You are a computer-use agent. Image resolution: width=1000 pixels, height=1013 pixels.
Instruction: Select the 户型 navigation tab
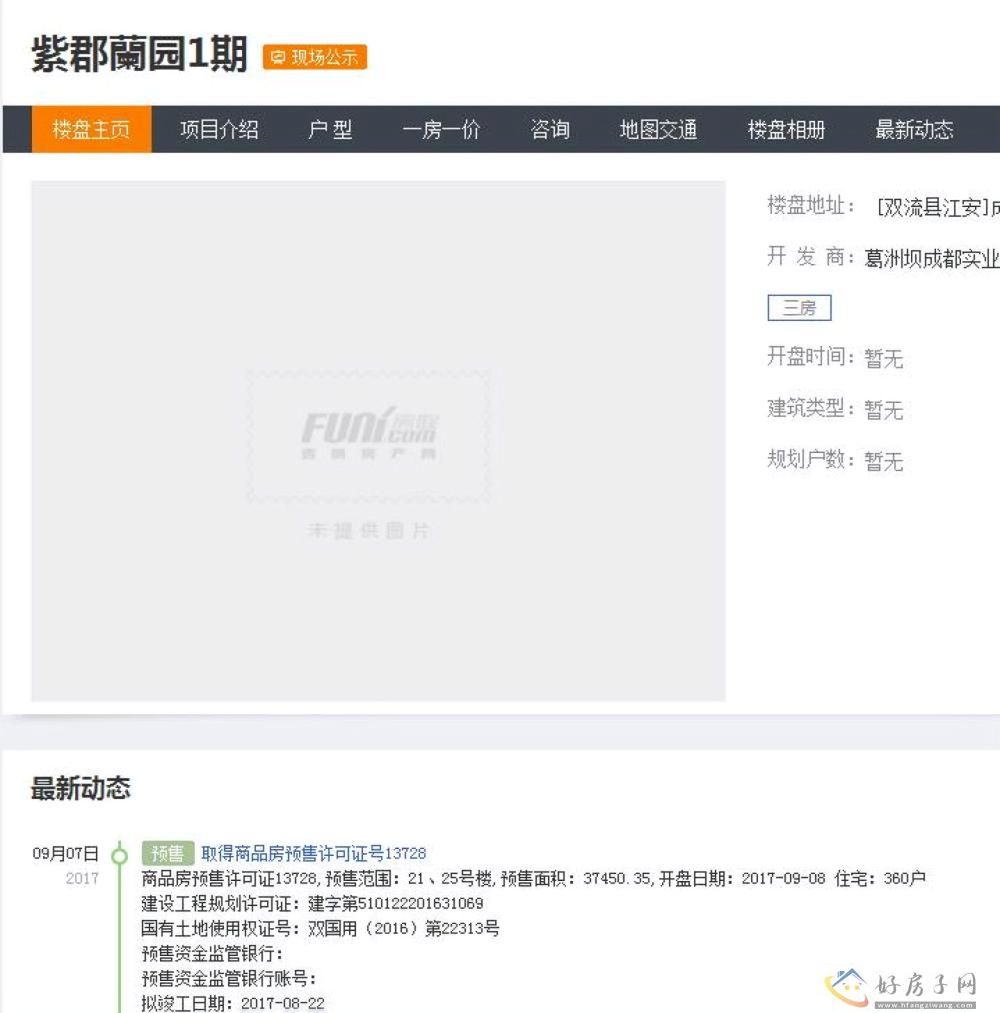click(330, 130)
